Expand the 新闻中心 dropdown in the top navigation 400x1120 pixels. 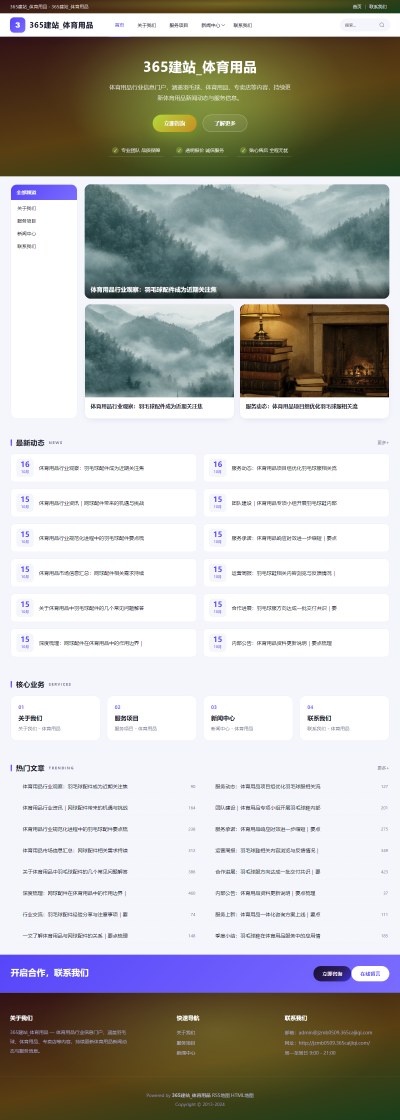[x=213, y=25]
